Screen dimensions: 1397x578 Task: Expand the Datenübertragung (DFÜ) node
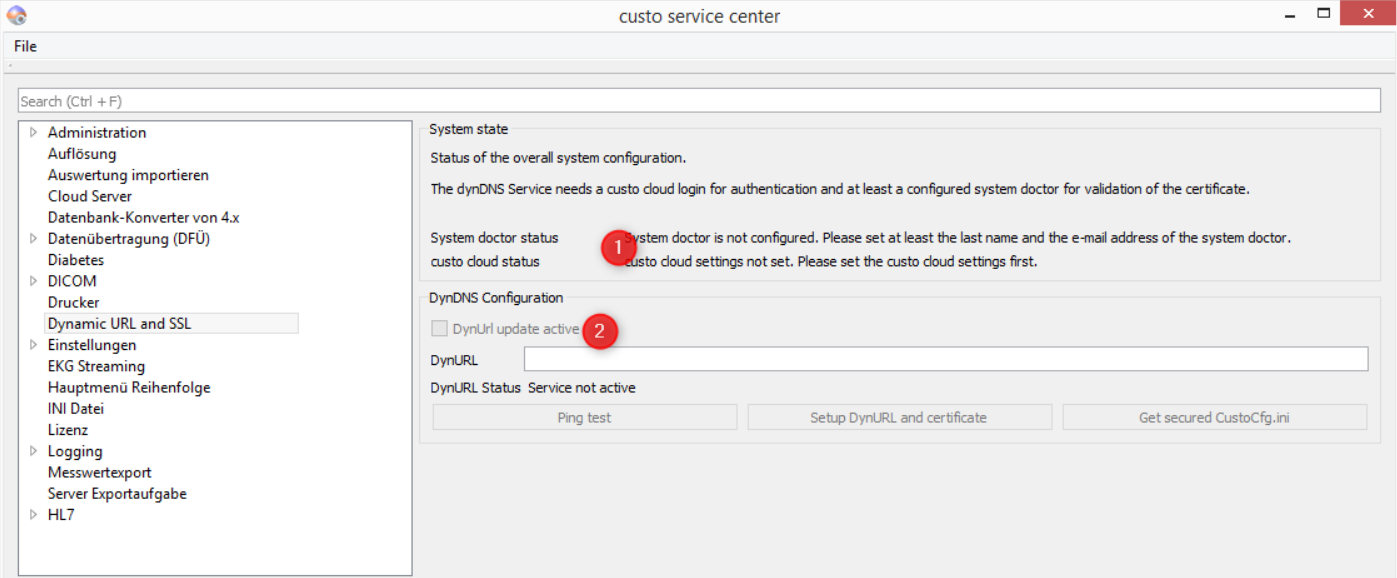pos(33,238)
